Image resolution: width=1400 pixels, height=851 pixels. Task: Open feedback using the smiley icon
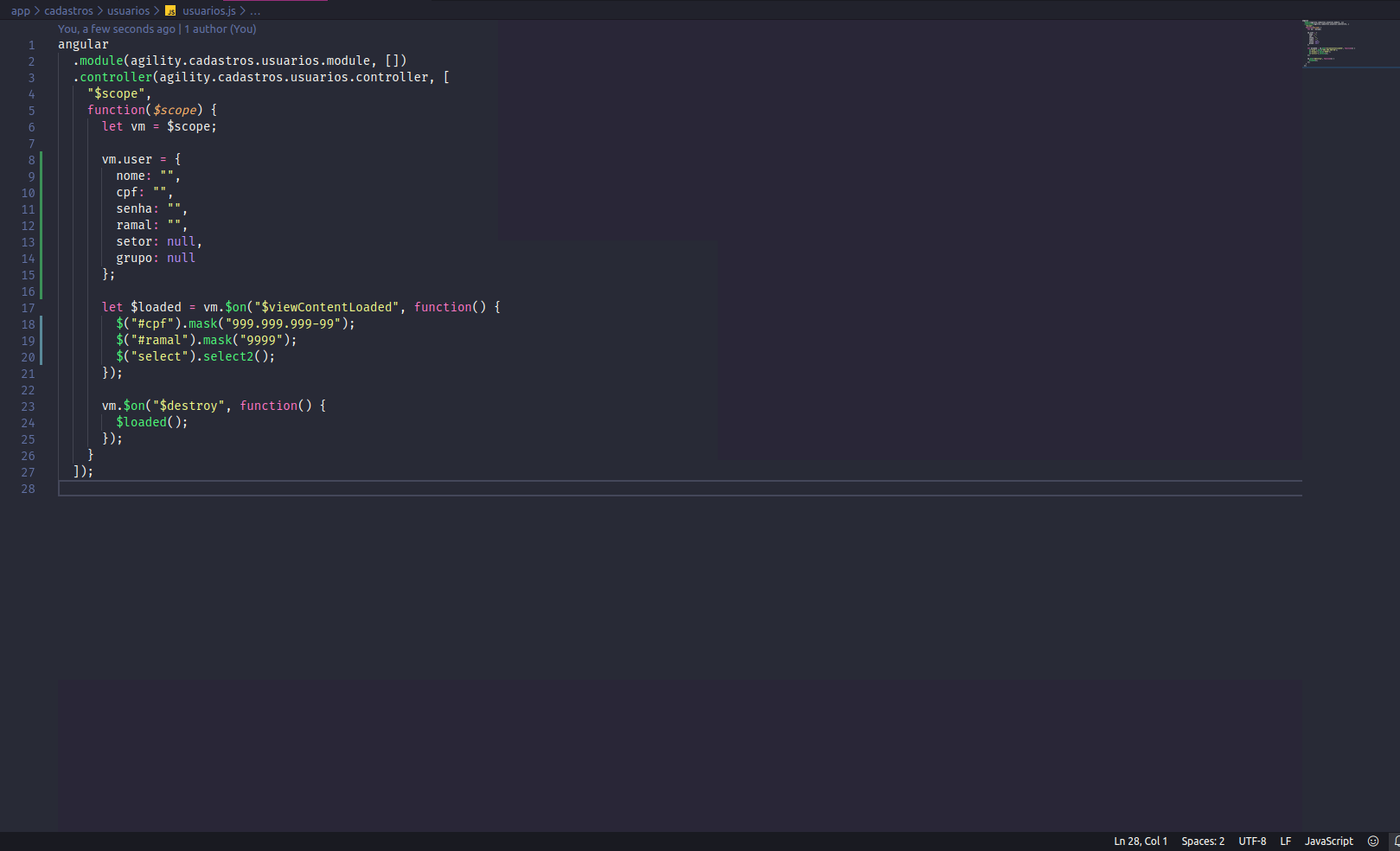pyautogui.click(x=1372, y=841)
